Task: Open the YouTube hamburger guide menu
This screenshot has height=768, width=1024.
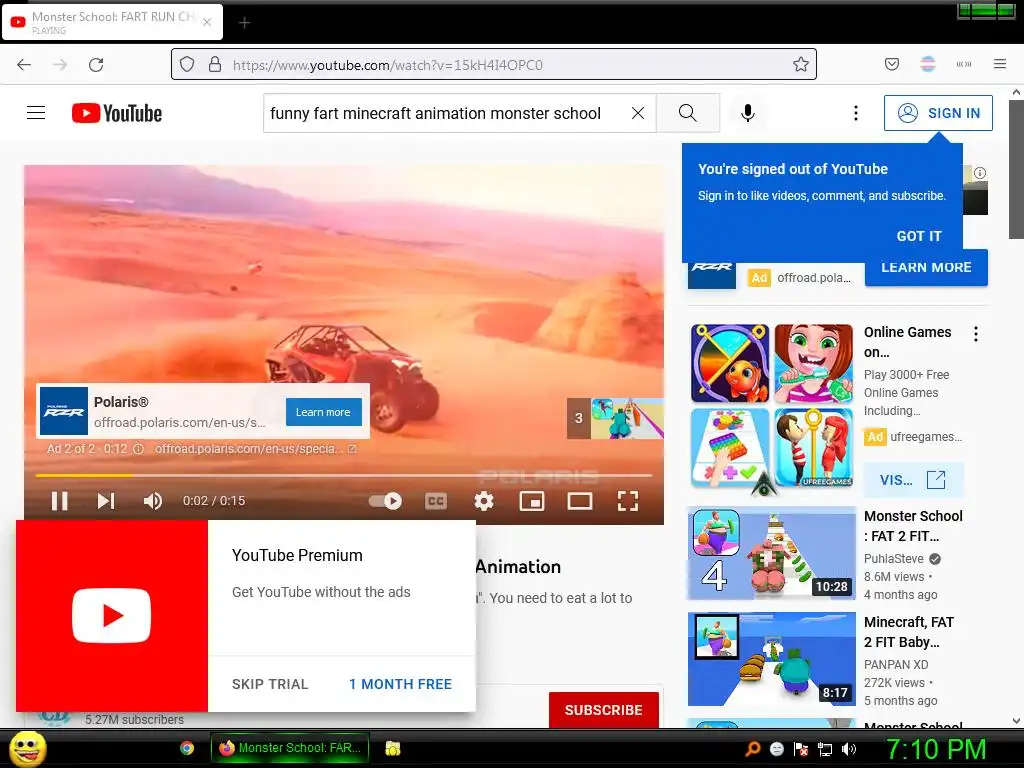Action: (36, 113)
